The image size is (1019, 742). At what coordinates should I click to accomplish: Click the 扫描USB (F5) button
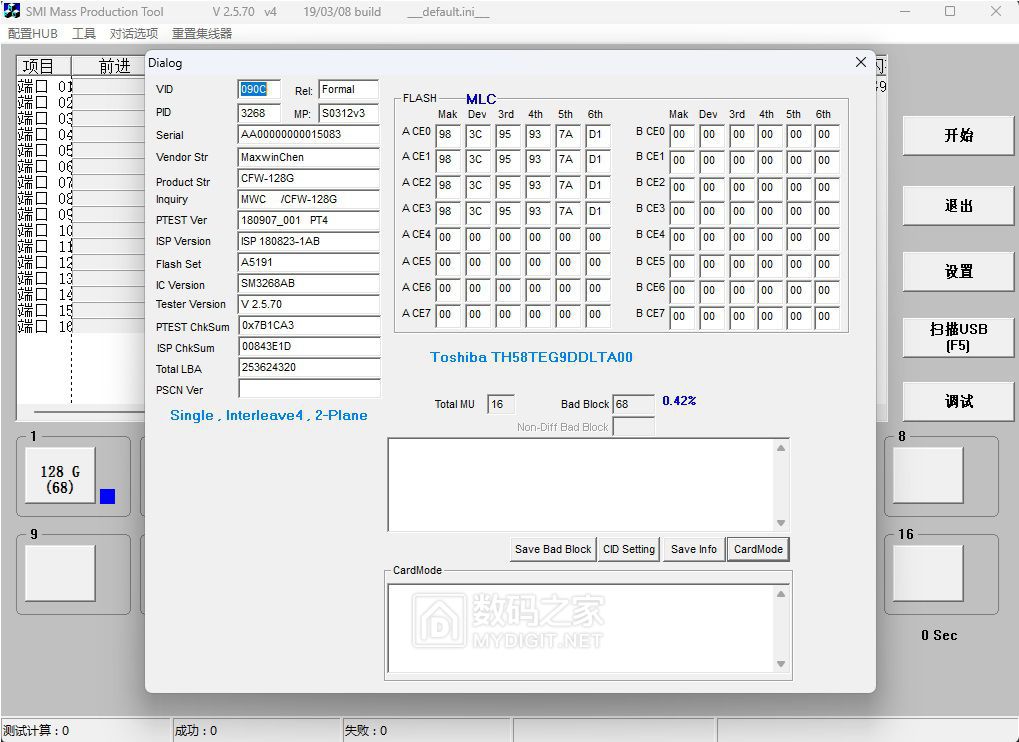click(958, 337)
